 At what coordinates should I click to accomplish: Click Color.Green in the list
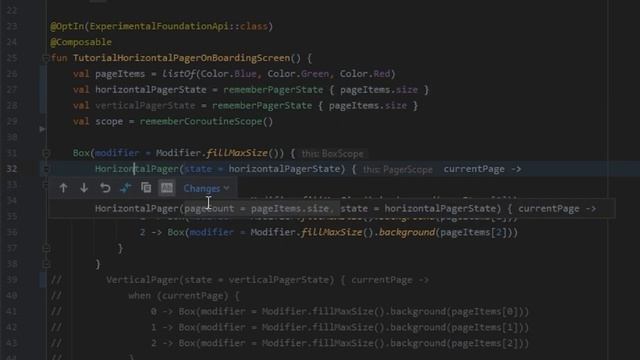click(298, 74)
